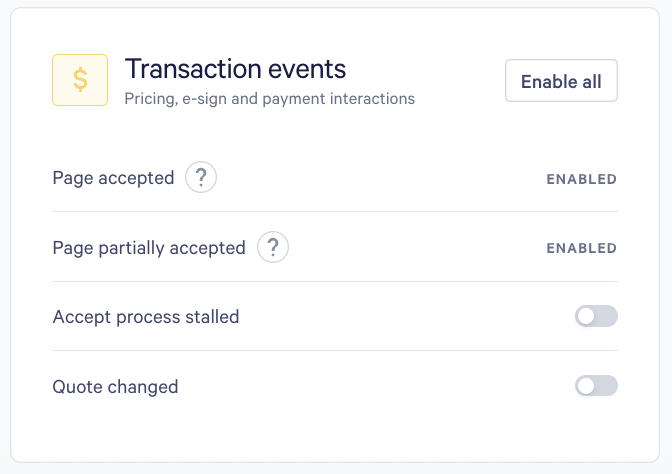The image size is (672, 474).
Task: Click the divider below Accept process stalled
Action: point(335,351)
